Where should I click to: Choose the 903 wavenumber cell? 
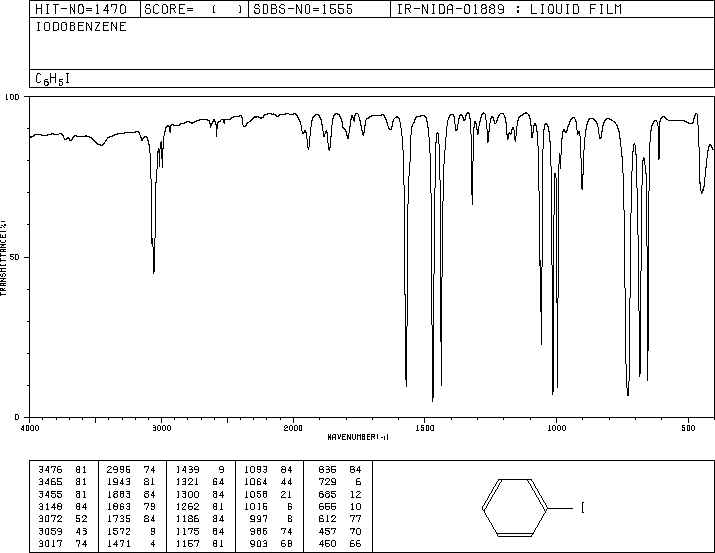click(x=259, y=543)
